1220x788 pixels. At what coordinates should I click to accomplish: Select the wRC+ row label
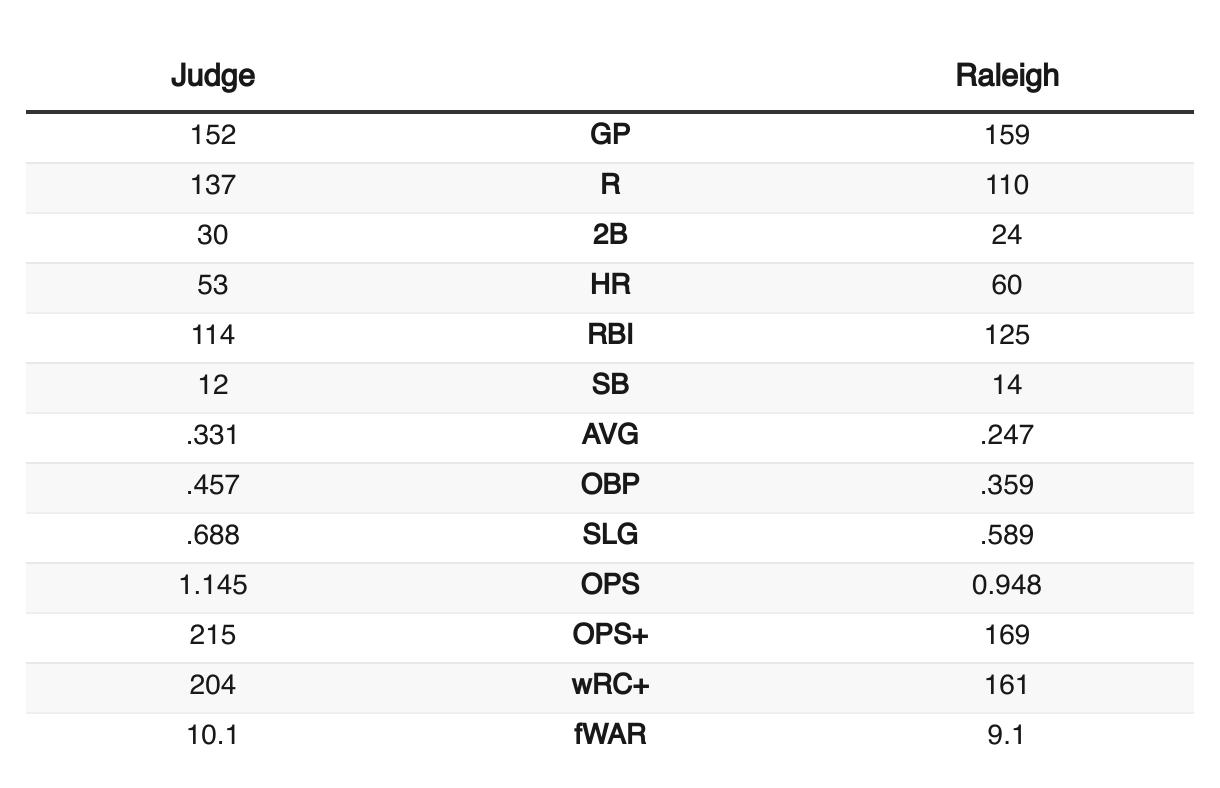coord(610,685)
